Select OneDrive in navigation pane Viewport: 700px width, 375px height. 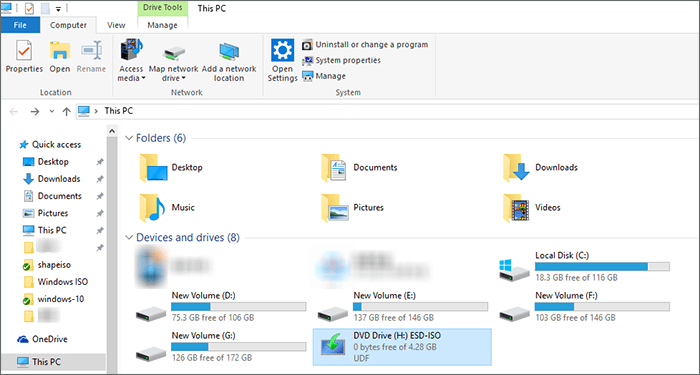click(x=42, y=339)
